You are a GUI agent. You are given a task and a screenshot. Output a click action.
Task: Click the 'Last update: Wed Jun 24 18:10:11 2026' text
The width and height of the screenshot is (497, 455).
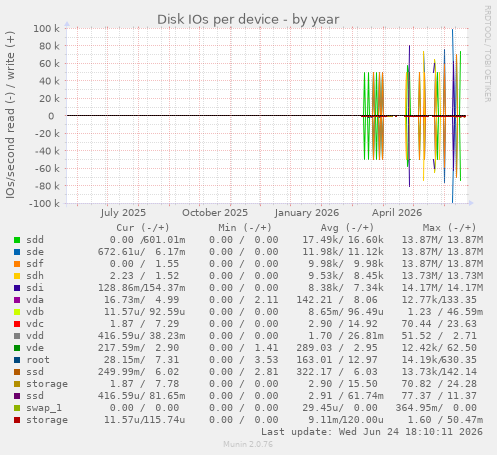pos(372,432)
